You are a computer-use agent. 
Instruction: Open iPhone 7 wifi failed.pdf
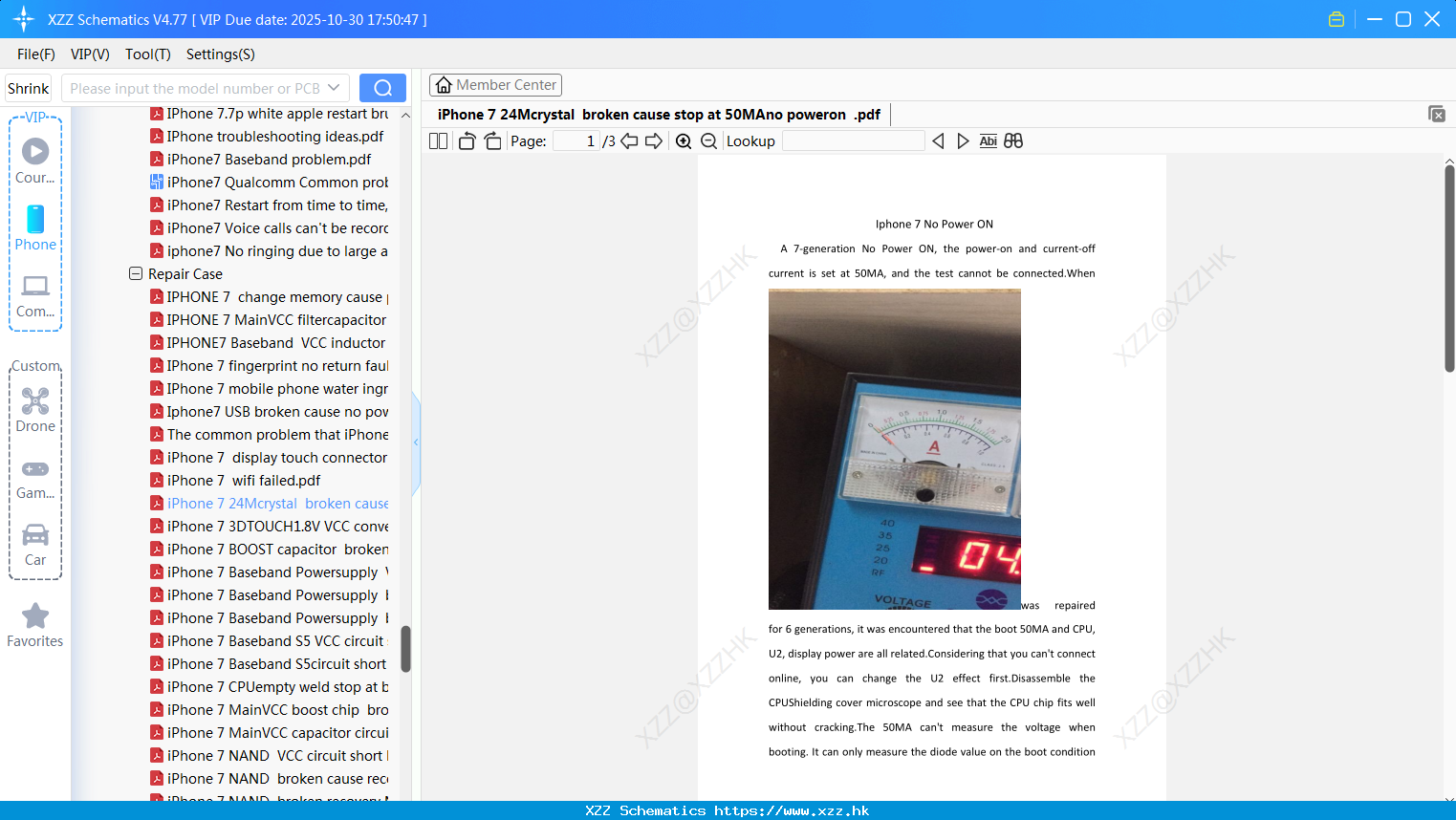click(235, 481)
